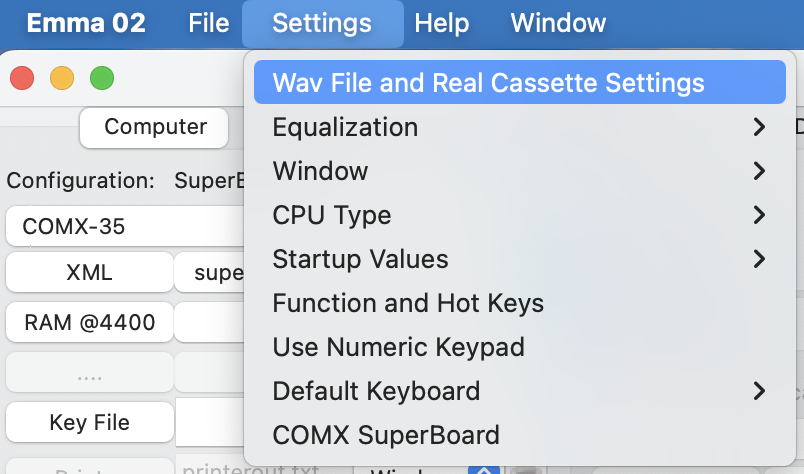
Task: Close the open Settings menu
Action: point(322,23)
